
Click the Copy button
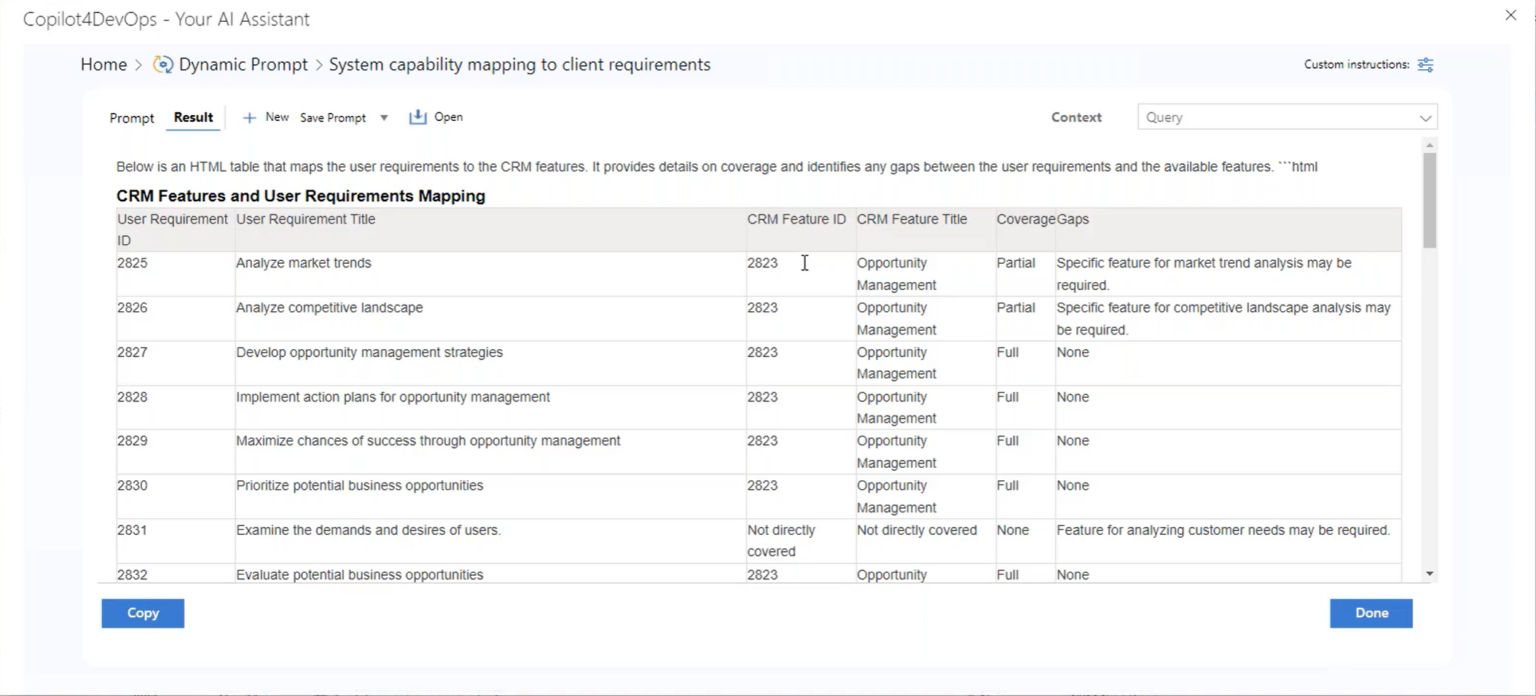[142, 613]
